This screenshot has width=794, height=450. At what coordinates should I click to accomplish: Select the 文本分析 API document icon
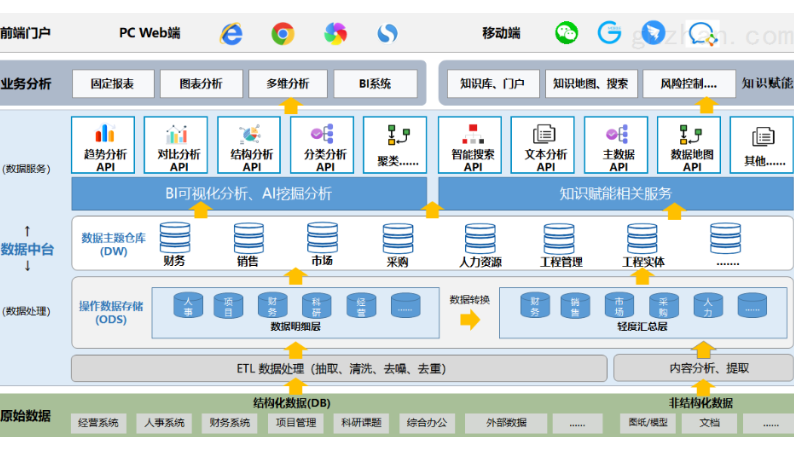[544, 135]
